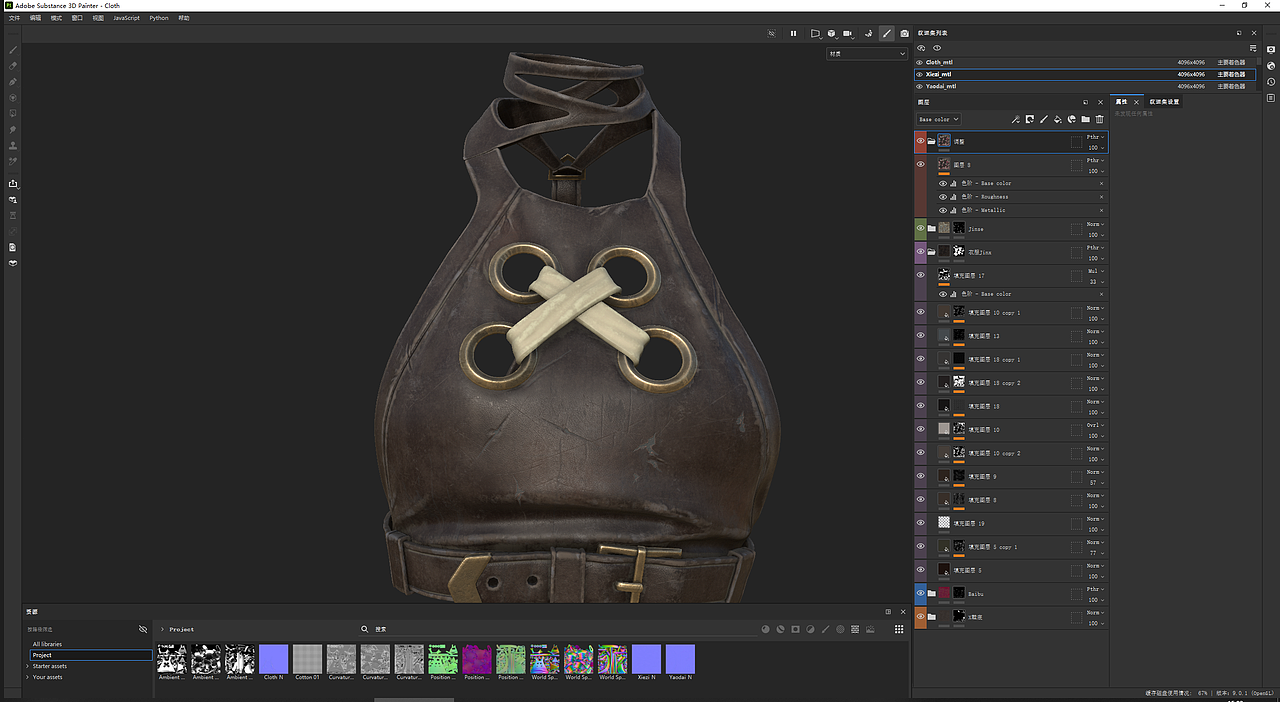Hide the 填充图层 19 layer

[921, 522]
